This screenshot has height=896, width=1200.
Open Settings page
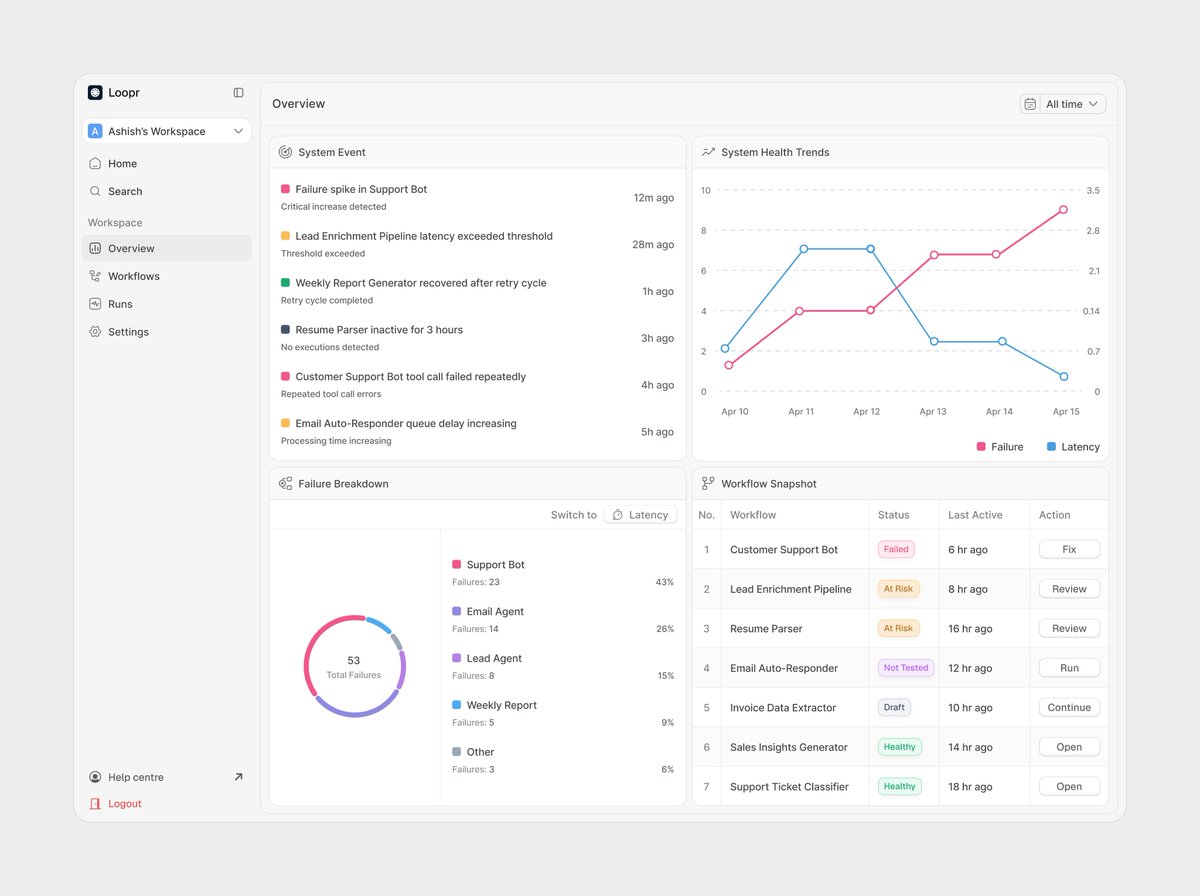pyautogui.click(x=166, y=332)
